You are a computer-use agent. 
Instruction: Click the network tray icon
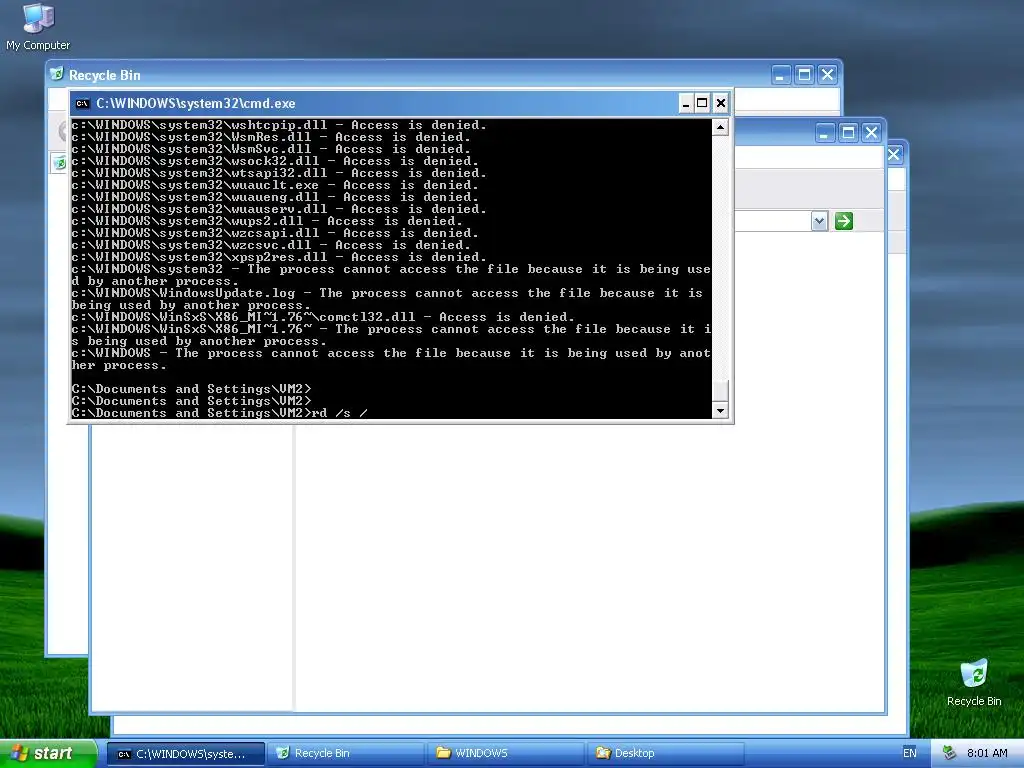949,754
